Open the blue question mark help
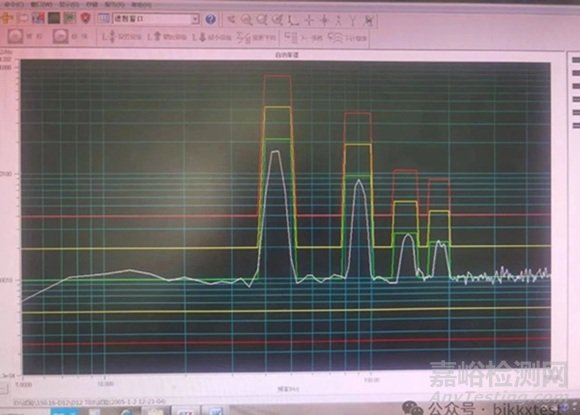This screenshot has height=415, width=580. pyautogui.click(x=210, y=19)
